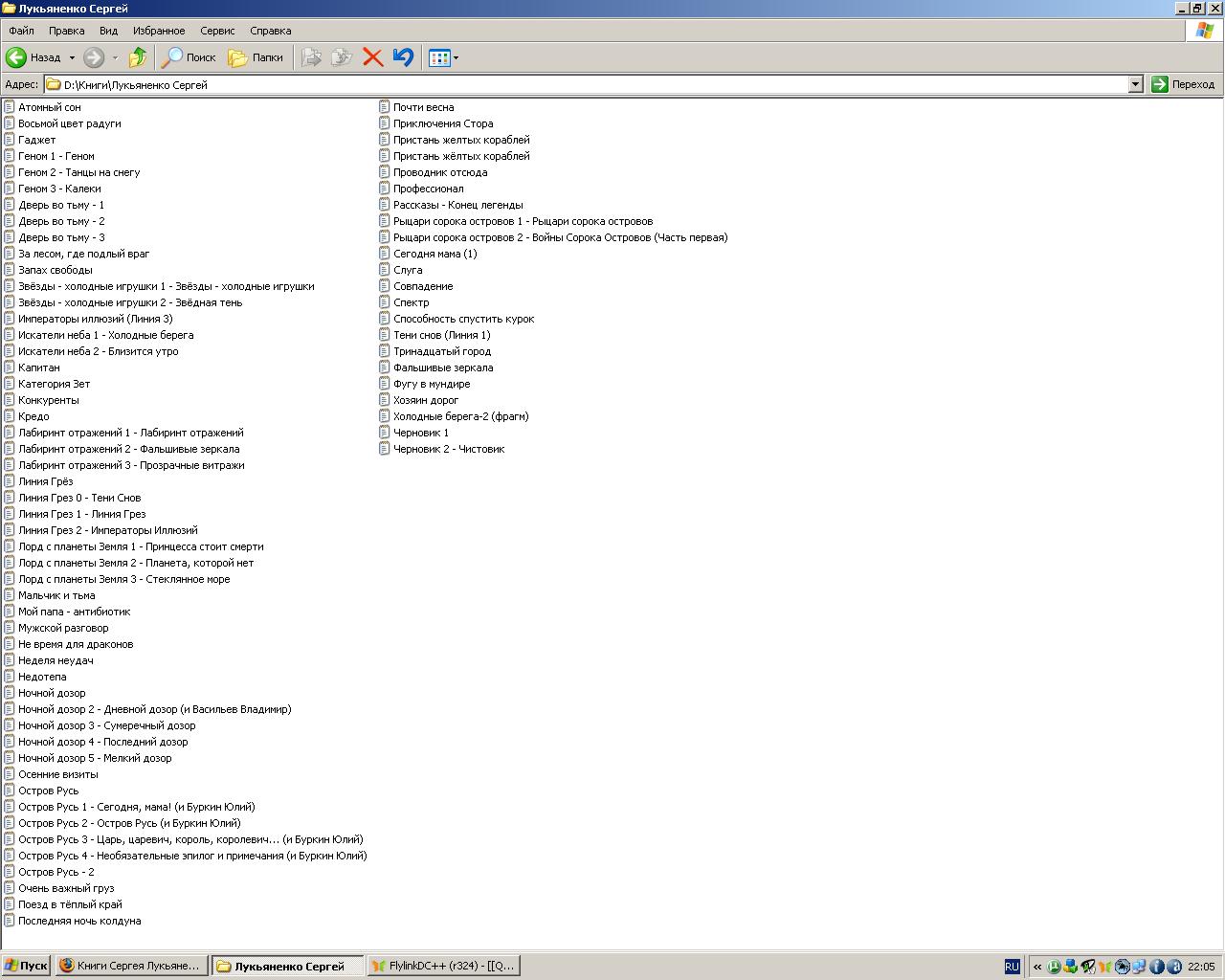Click the Views layout toolbar icon
Image resolution: width=1225 pixels, height=980 pixels.
(x=439, y=57)
